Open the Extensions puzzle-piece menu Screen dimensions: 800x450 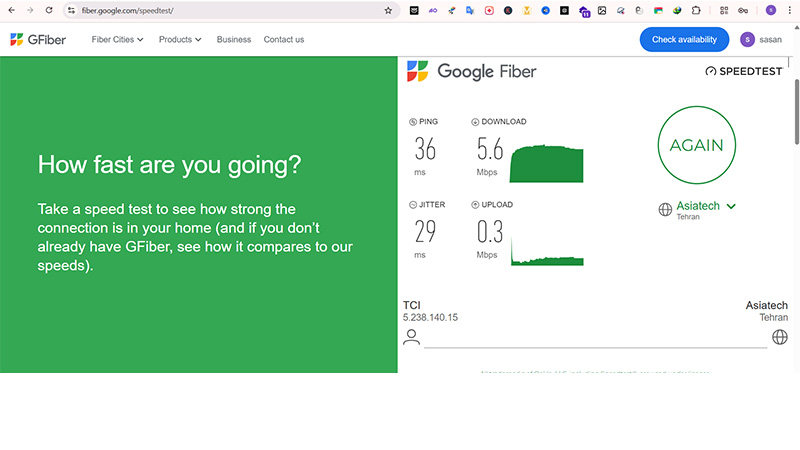(x=696, y=10)
